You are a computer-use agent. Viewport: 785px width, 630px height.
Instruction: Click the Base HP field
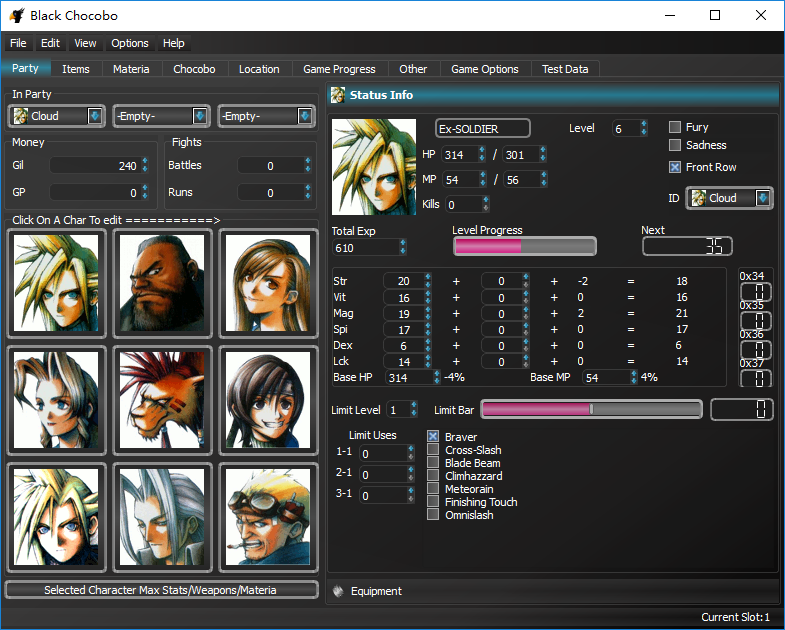[409, 378]
